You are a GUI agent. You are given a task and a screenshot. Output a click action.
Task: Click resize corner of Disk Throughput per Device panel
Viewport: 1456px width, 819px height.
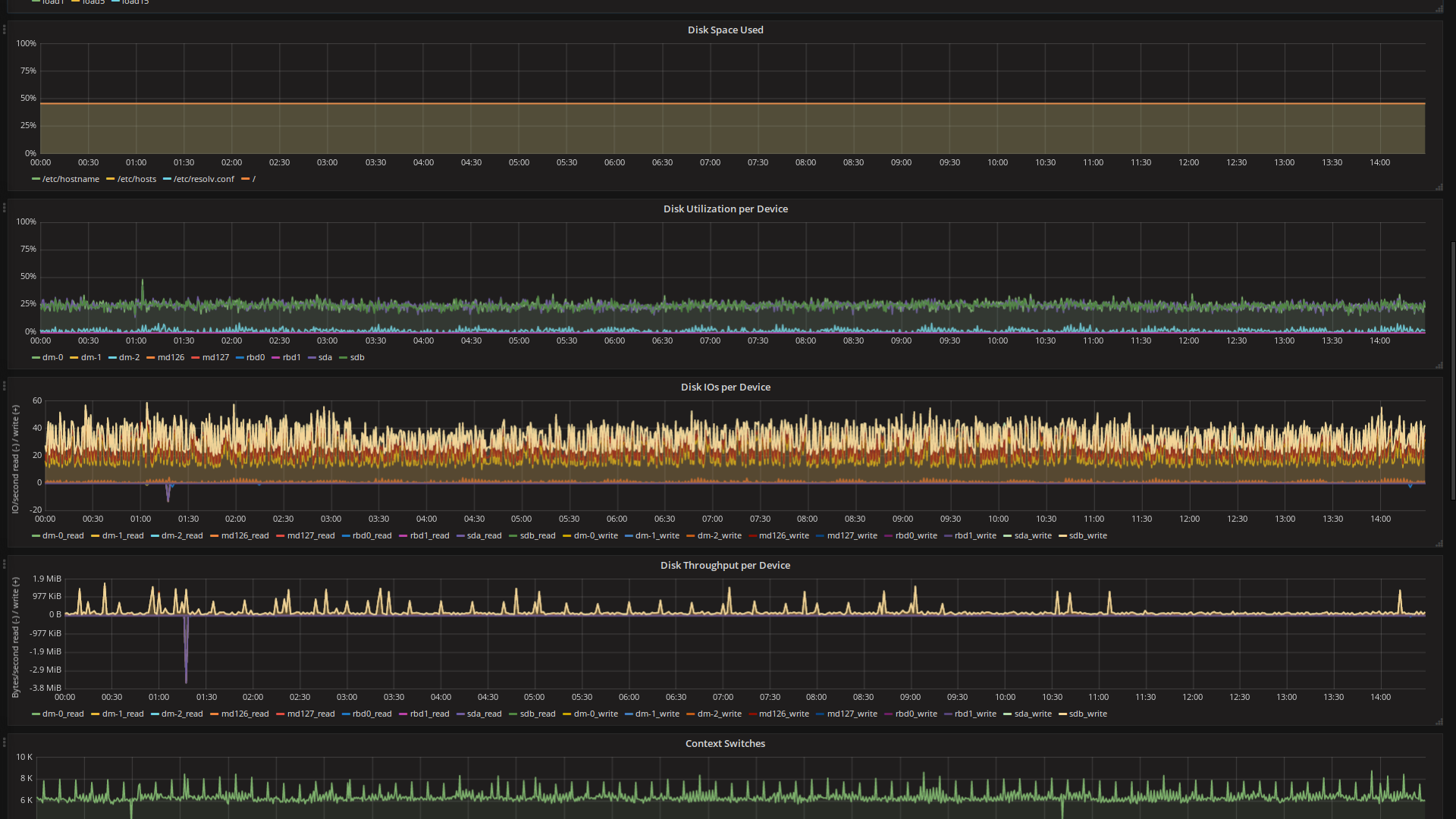[1439, 721]
